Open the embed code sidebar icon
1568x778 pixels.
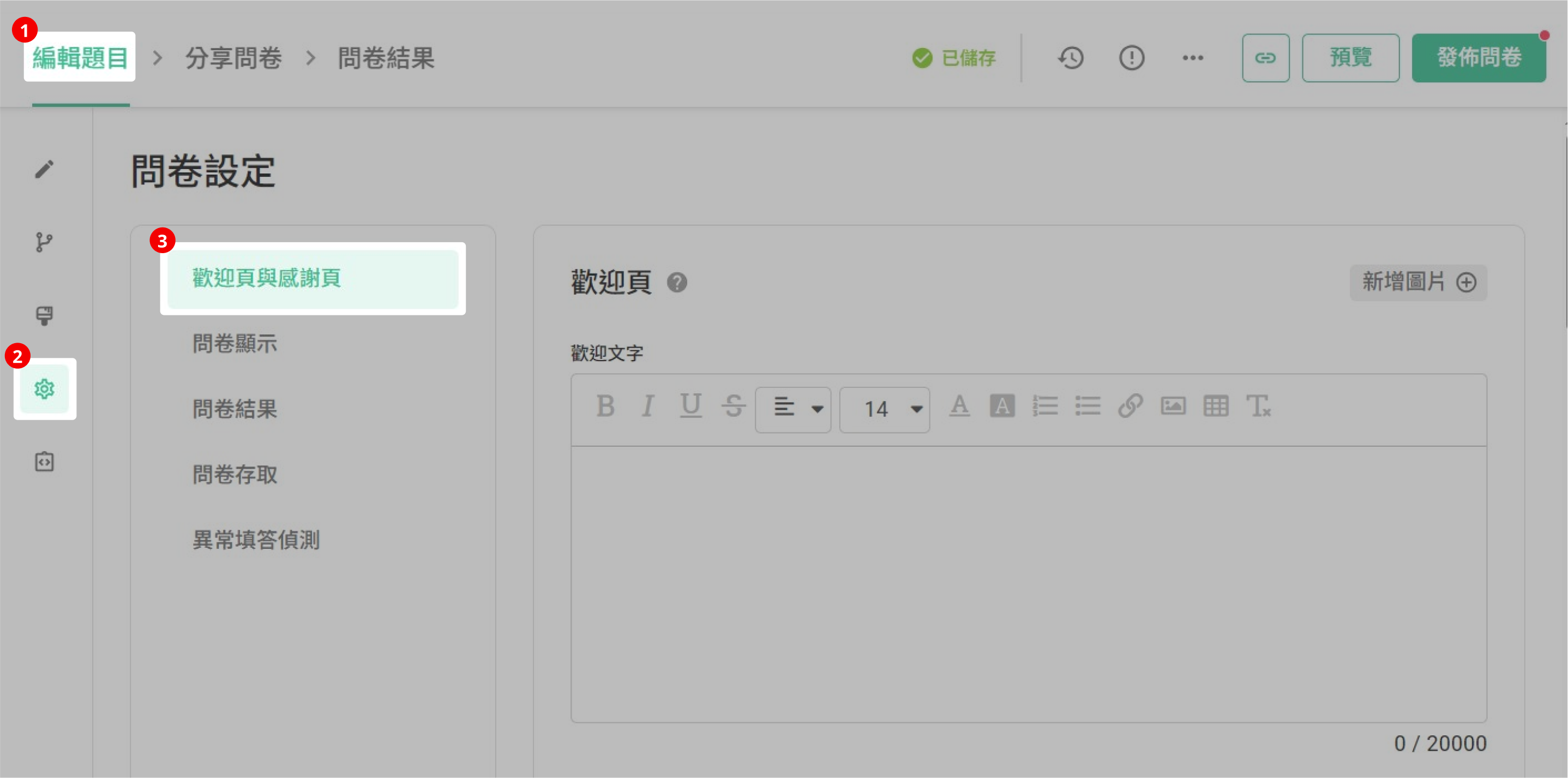click(44, 462)
